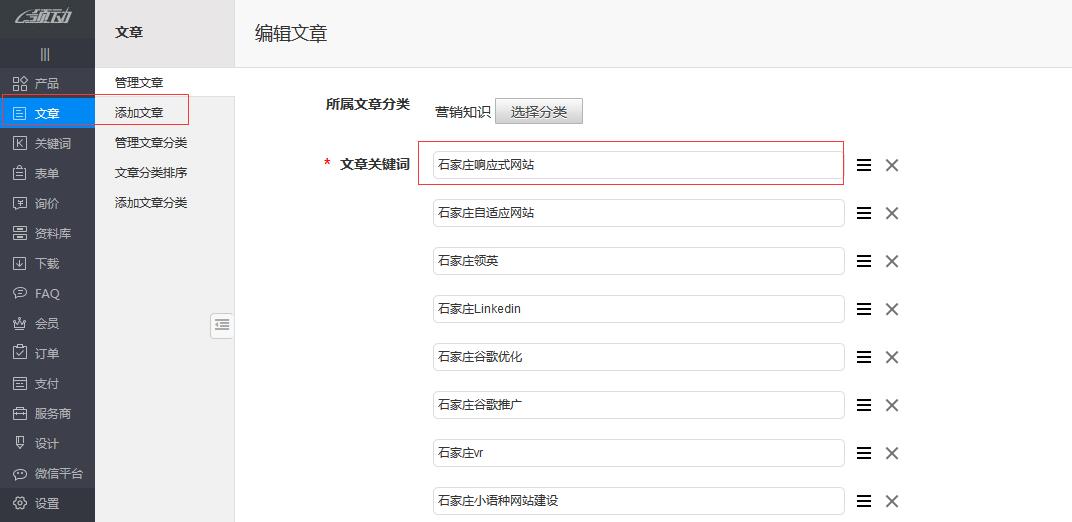Open the 订单 sidebar section
The width and height of the screenshot is (1072, 522).
[47, 354]
